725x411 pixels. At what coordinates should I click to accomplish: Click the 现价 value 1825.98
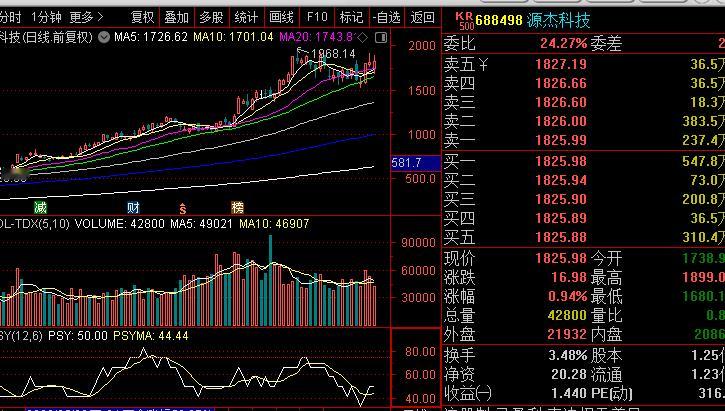click(561, 258)
